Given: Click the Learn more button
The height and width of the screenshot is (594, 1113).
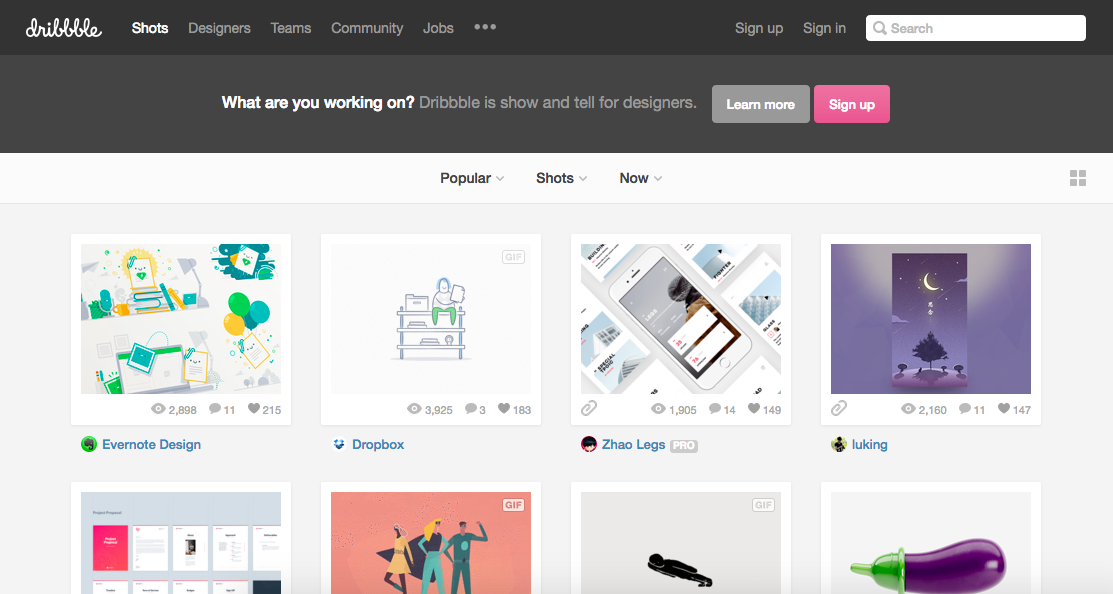Looking at the screenshot, I should coord(760,103).
